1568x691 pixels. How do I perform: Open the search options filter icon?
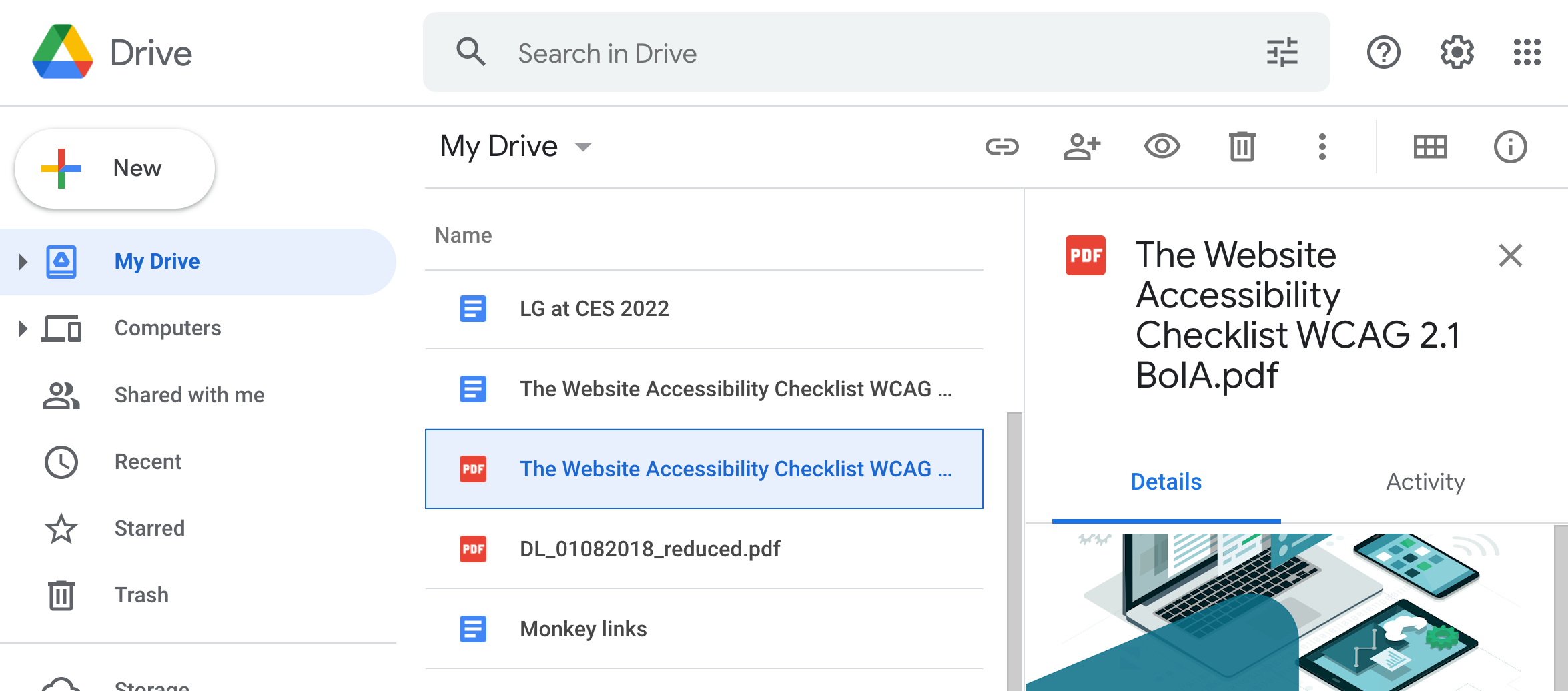coord(1282,52)
